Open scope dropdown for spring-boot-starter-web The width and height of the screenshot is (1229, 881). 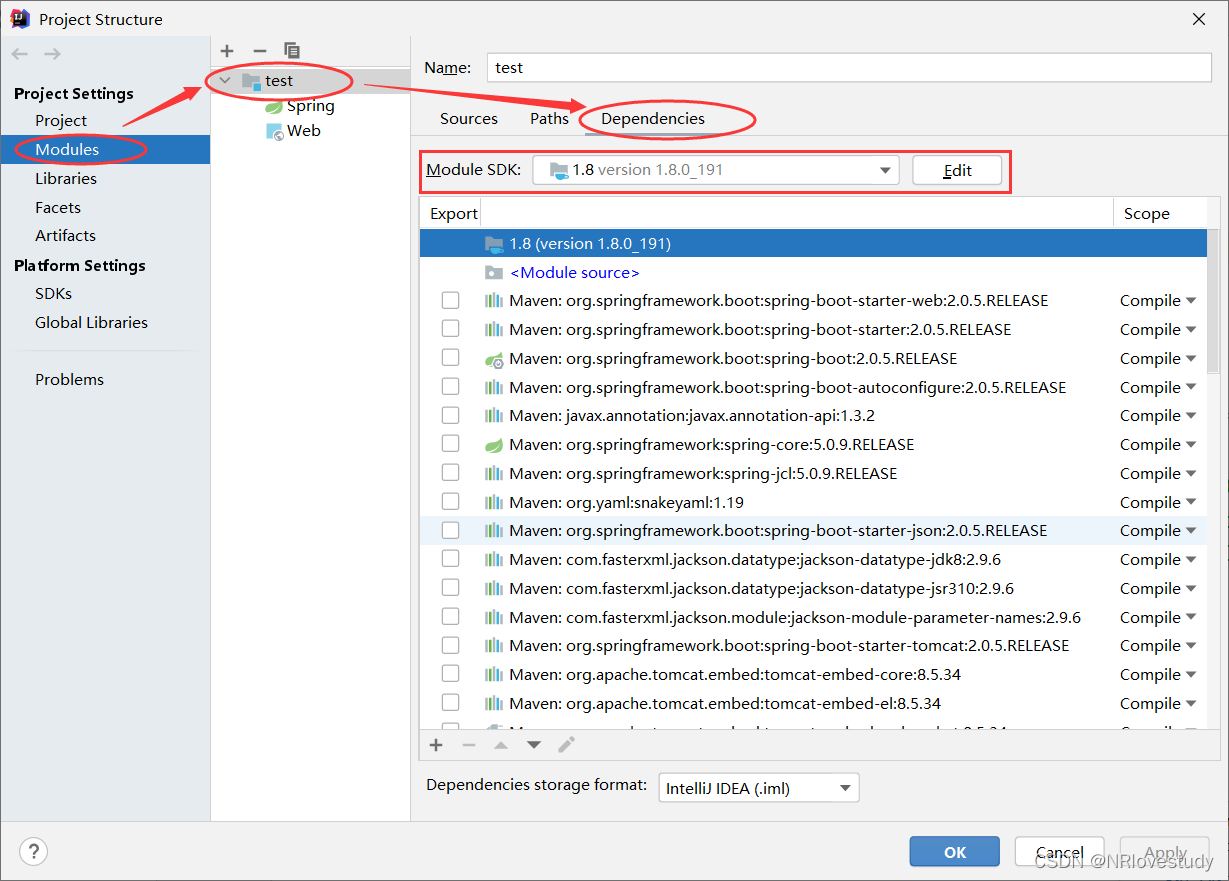(1158, 301)
